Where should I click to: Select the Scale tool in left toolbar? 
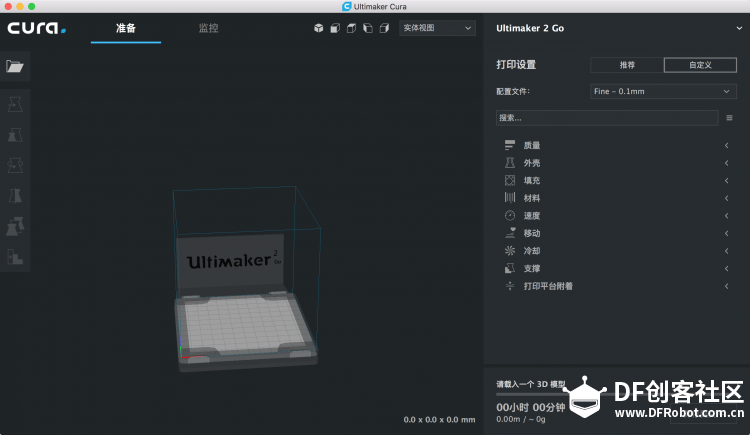[x=15, y=135]
